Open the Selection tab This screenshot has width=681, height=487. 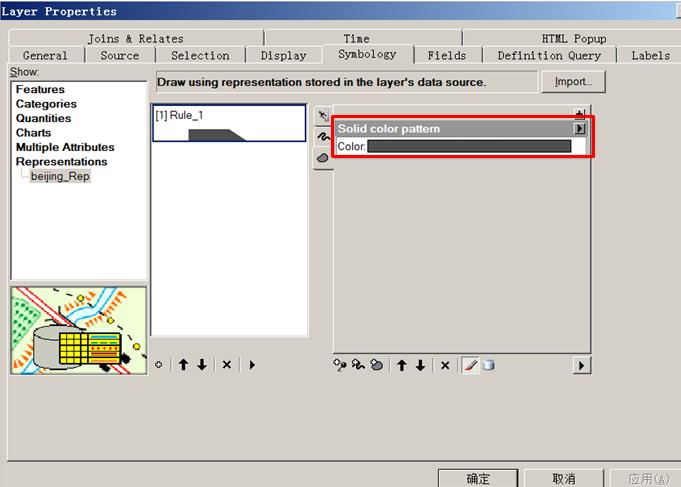point(200,55)
